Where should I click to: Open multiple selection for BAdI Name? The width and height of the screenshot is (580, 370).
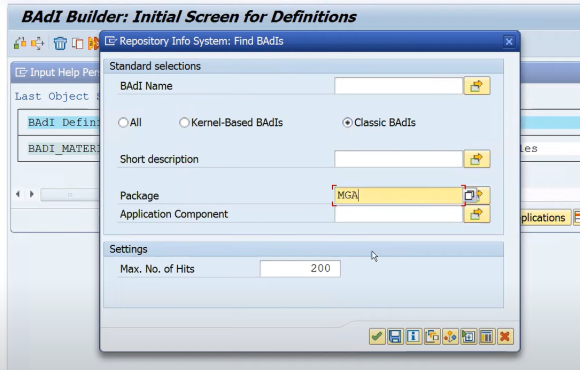point(477,86)
